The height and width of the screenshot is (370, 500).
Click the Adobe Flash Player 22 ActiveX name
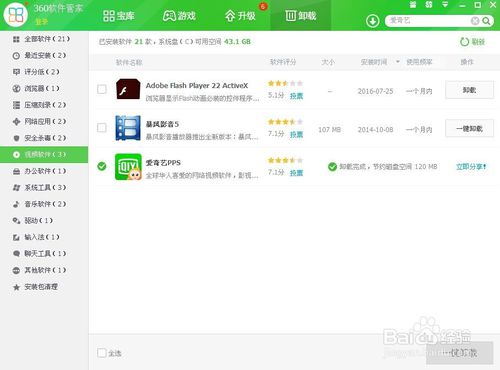[x=197, y=86]
